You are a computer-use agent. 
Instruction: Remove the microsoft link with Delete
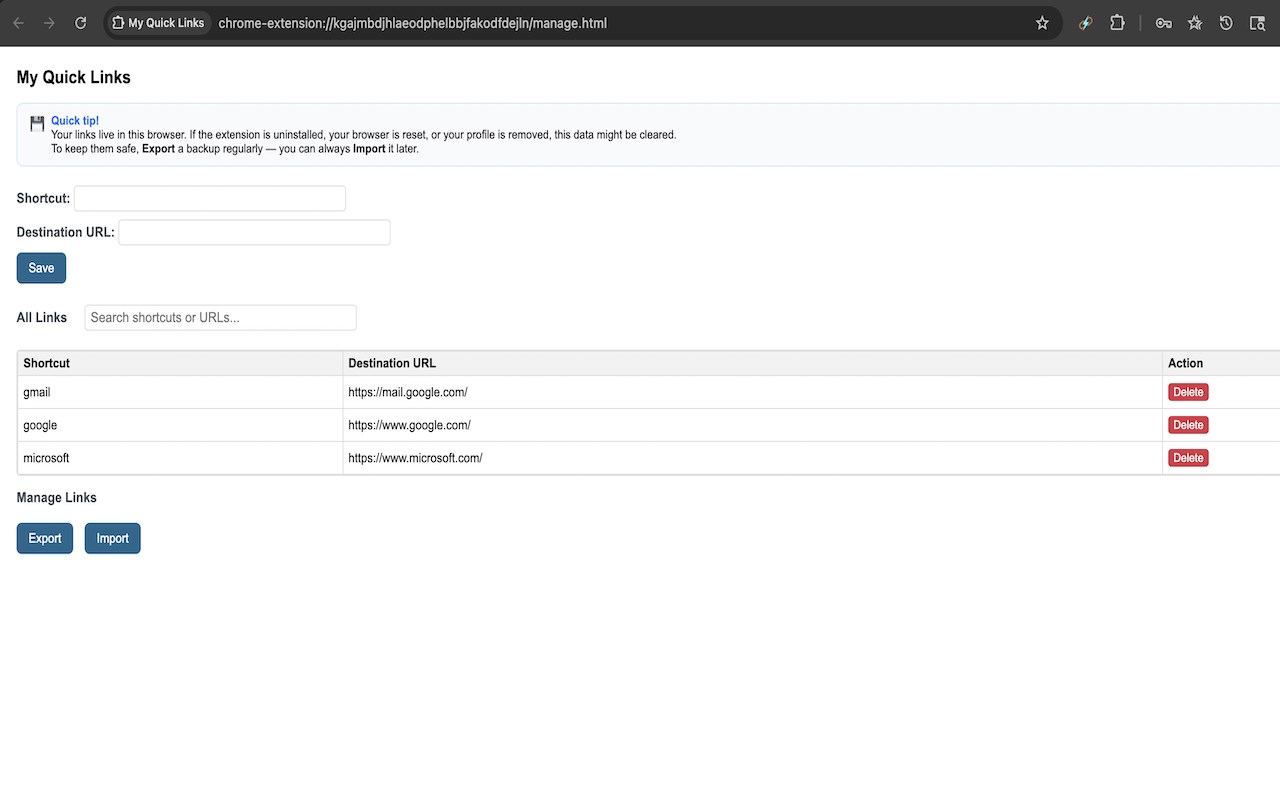click(x=1188, y=458)
